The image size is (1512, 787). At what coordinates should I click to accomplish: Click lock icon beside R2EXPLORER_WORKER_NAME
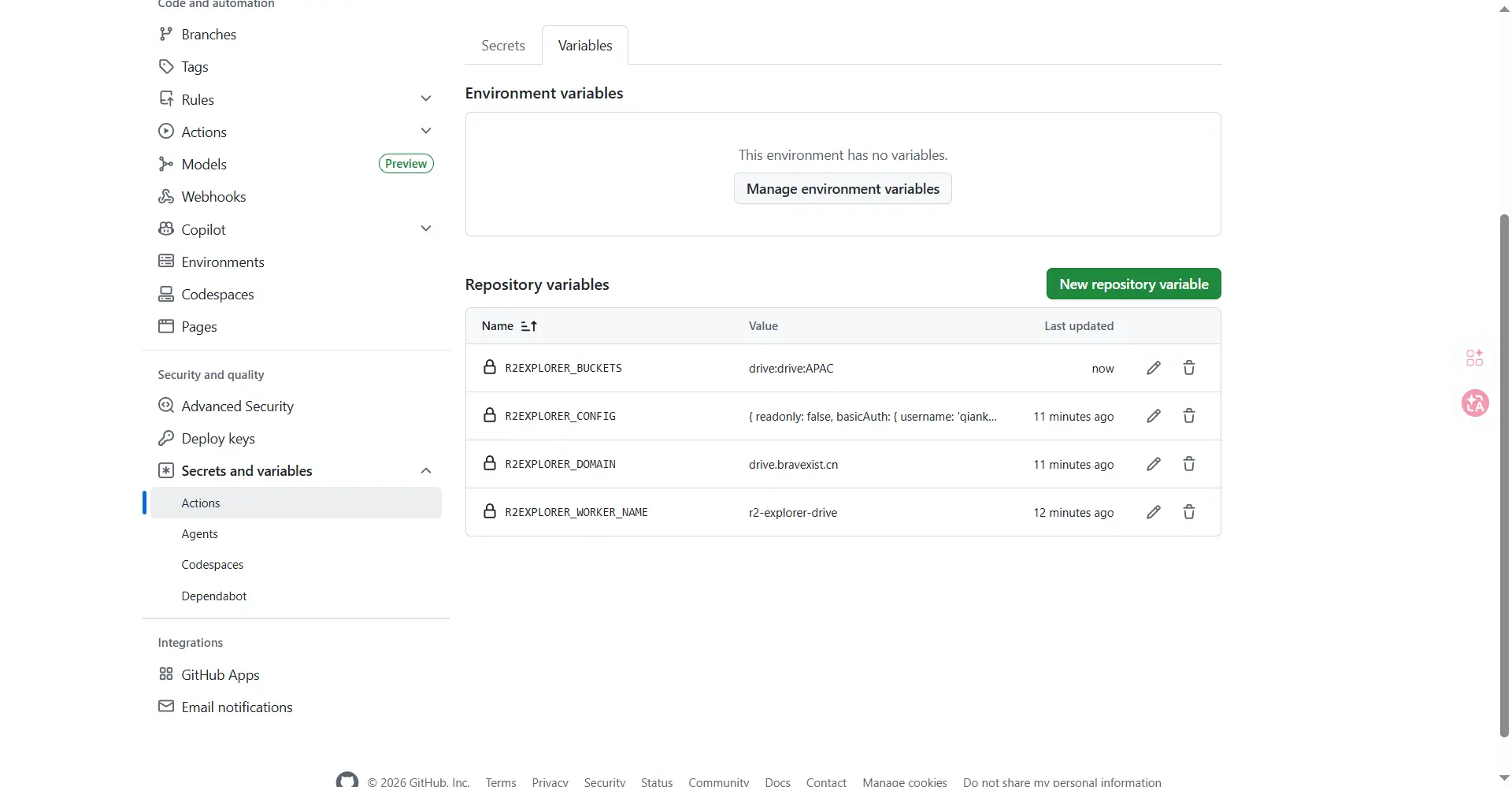pyautogui.click(x=490, y=511)
